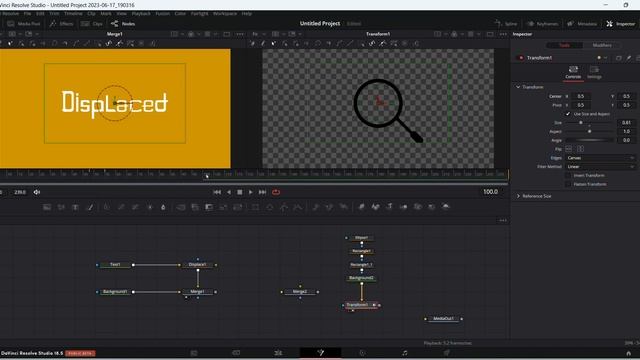
Task: Play in reverse
Action: 229,192
